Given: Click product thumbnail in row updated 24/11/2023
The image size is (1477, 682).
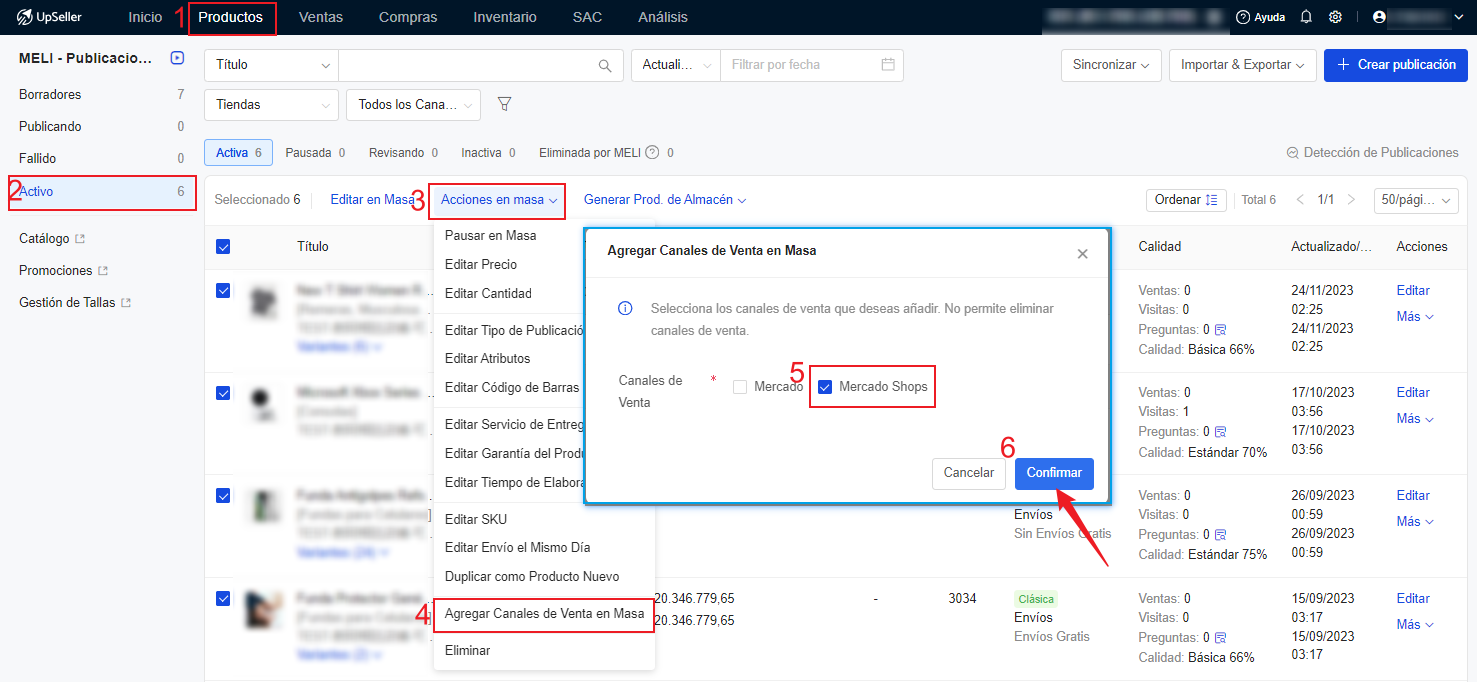Looking at the screenshot, I should [263, 302].
